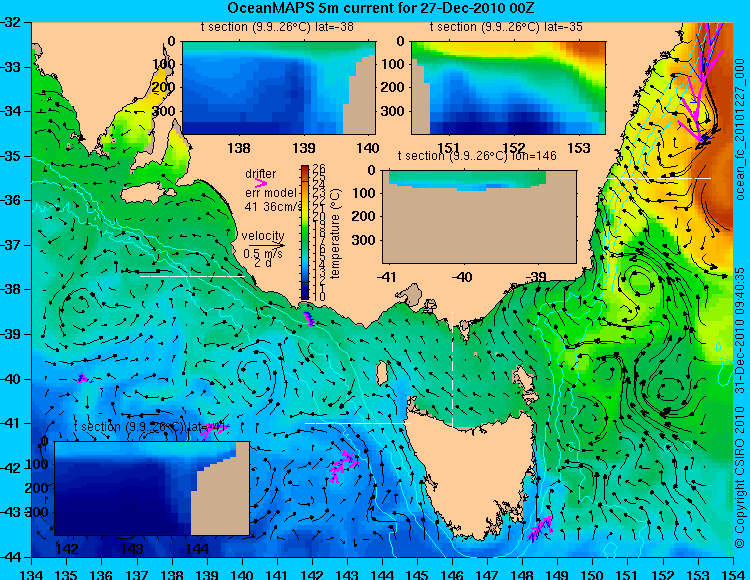This screenshot has width=750, height=580.
Task: Click the dark red top of the colour bar
Action: pyautogui.click(x=305, y=169)
